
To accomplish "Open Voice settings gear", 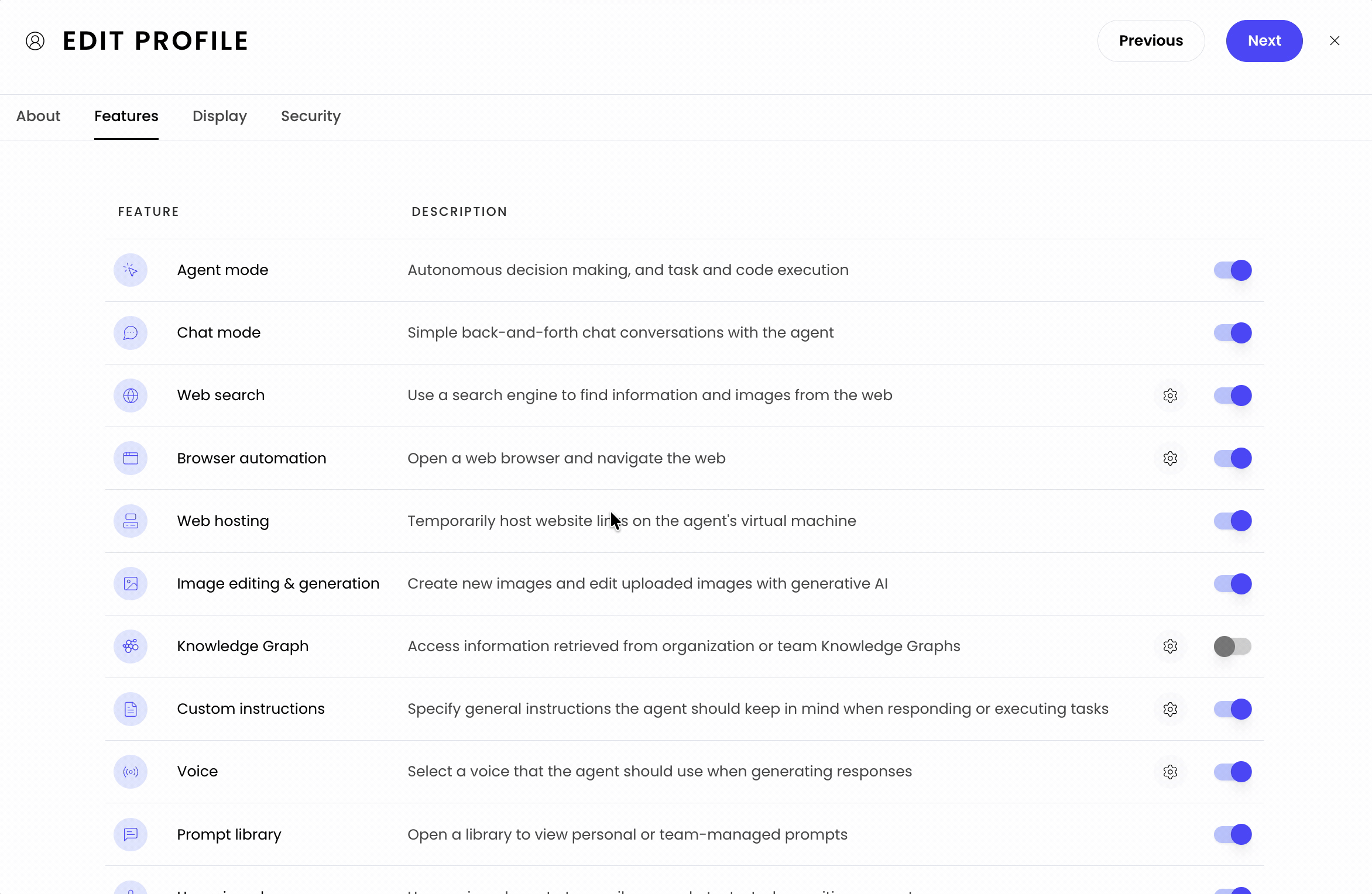I will 1170,772.
